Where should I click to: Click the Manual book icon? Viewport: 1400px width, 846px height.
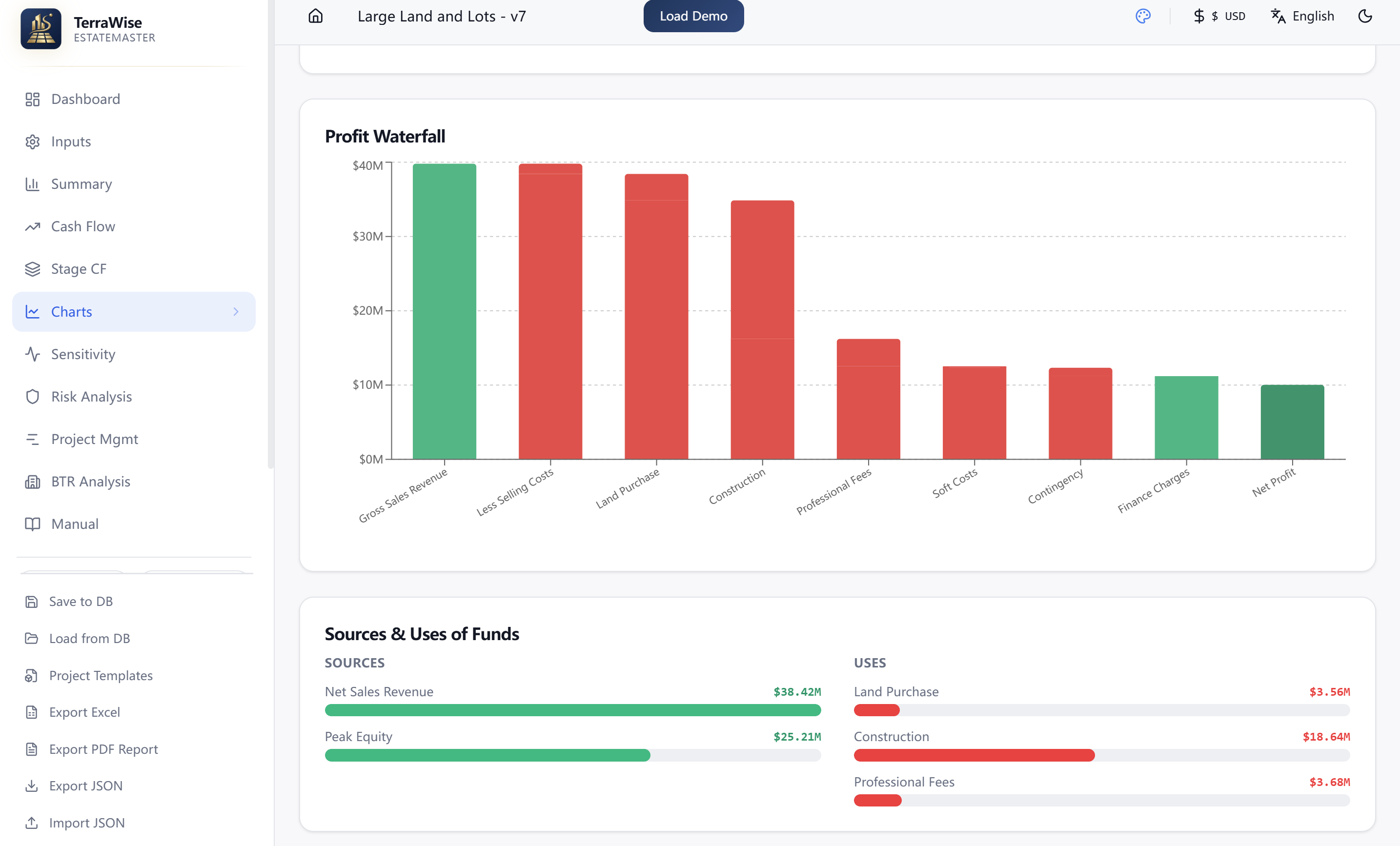pos(32,524)
